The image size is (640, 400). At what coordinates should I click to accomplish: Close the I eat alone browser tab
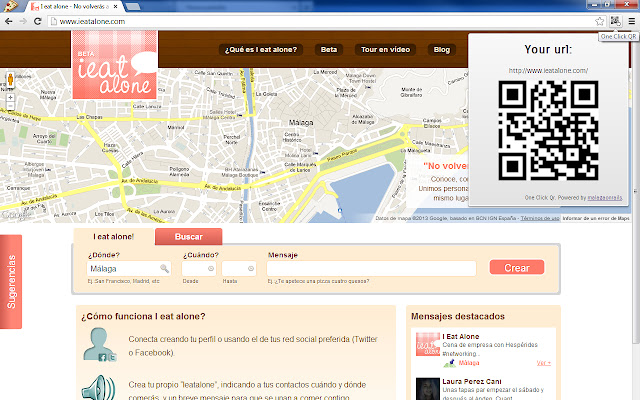pos(116,7)
